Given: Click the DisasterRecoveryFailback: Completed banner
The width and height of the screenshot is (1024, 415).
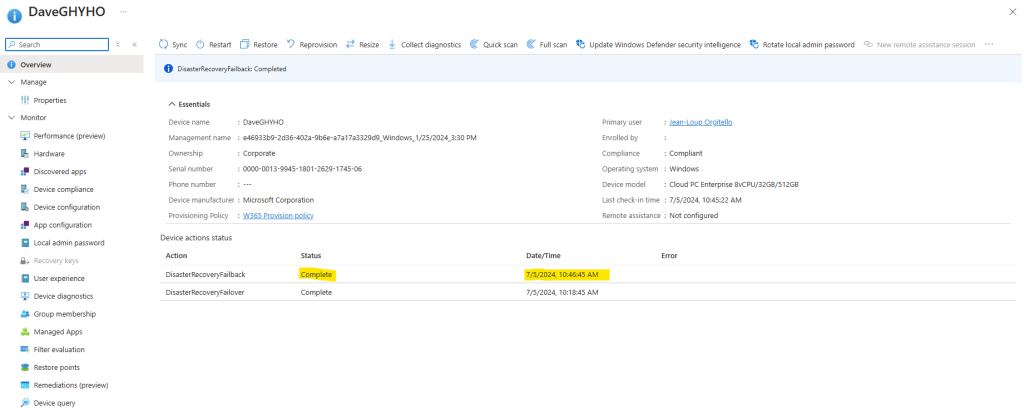Looking at the screenshot, I should click(x=588, y=69).
